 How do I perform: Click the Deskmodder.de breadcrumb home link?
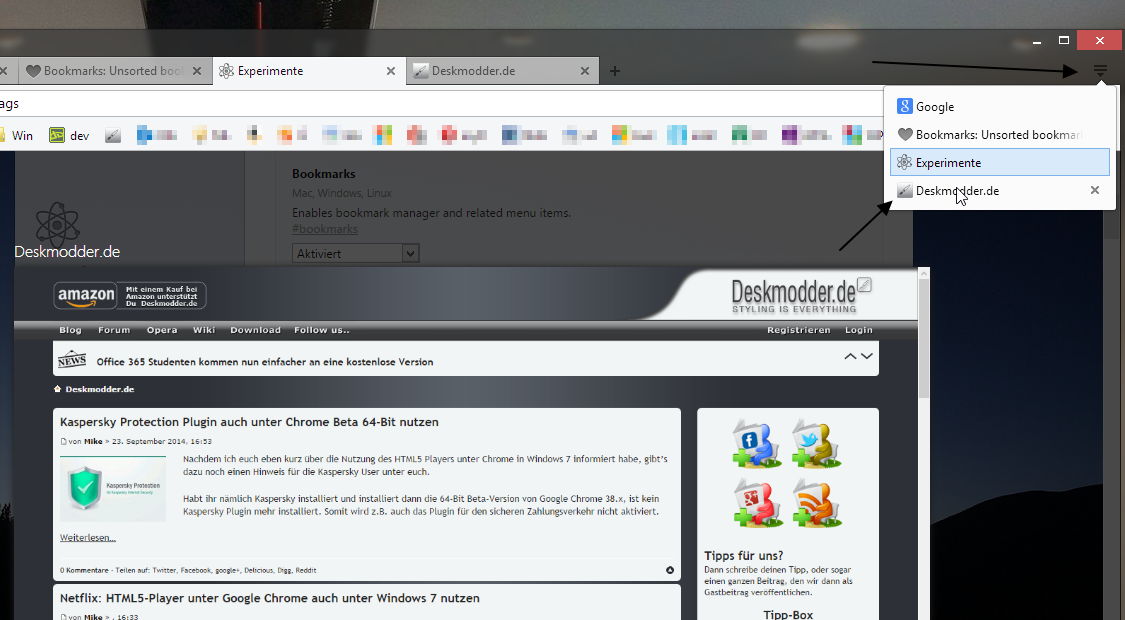pyautogui.click(x=94, y=389)
